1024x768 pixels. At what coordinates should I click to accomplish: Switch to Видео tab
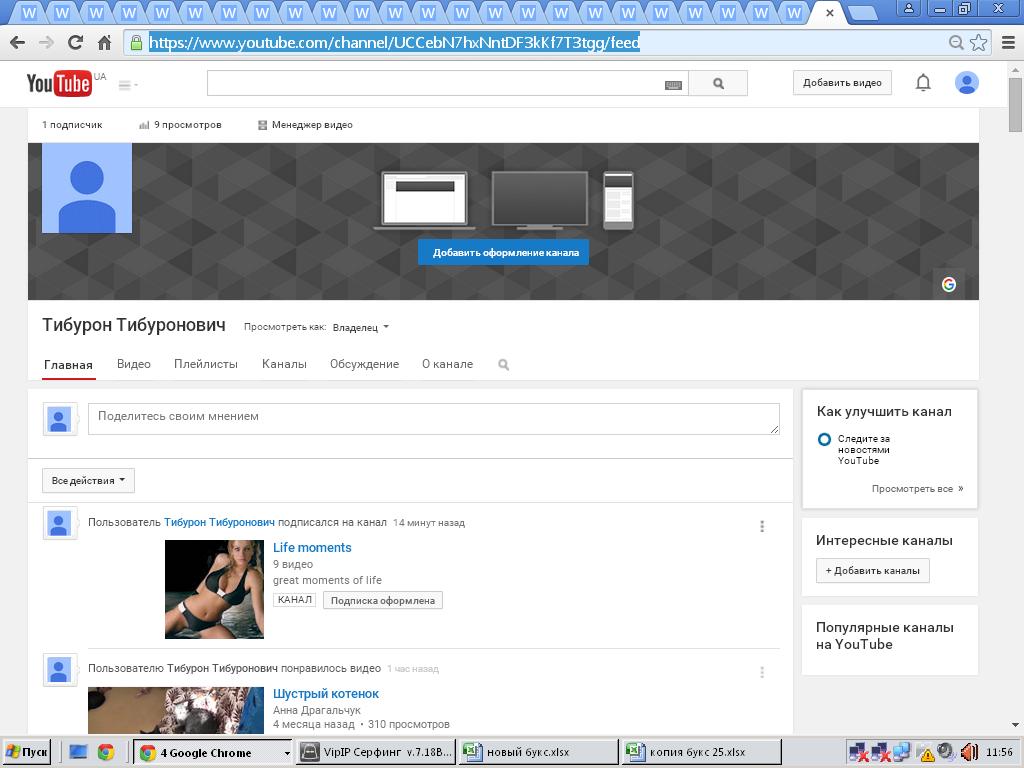pyautogui.click(x=134, y=364)
